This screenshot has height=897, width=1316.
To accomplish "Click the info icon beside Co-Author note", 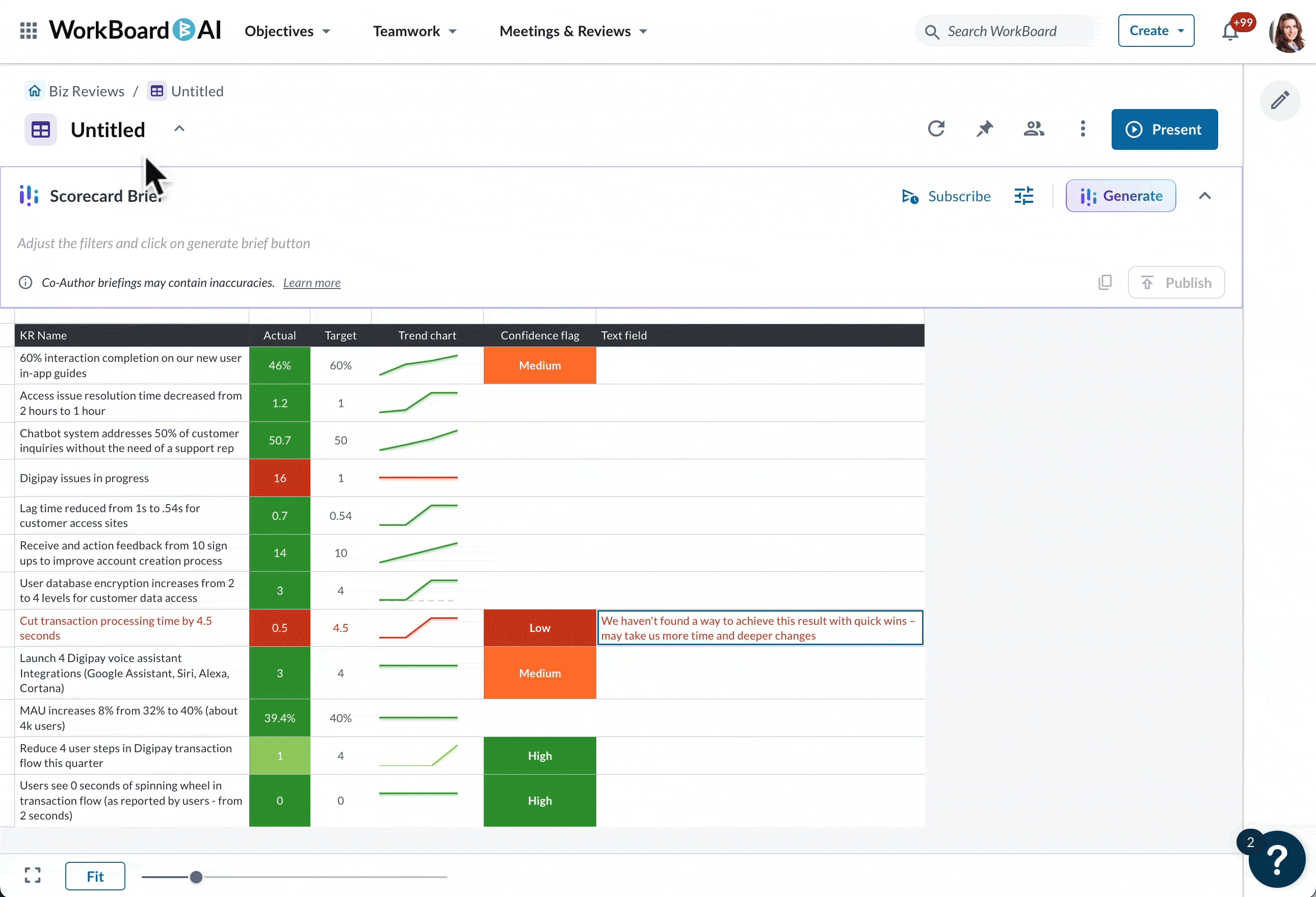I will pos(25,282).
